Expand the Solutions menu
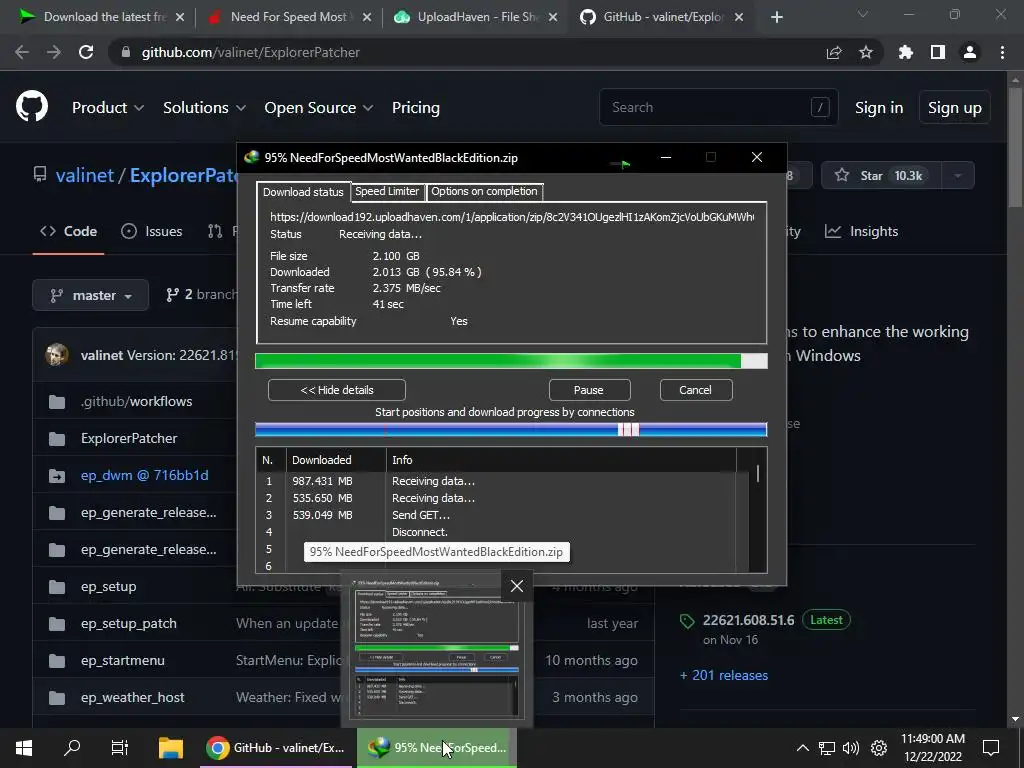This screenshot has height=768, width=1024. 204,108
